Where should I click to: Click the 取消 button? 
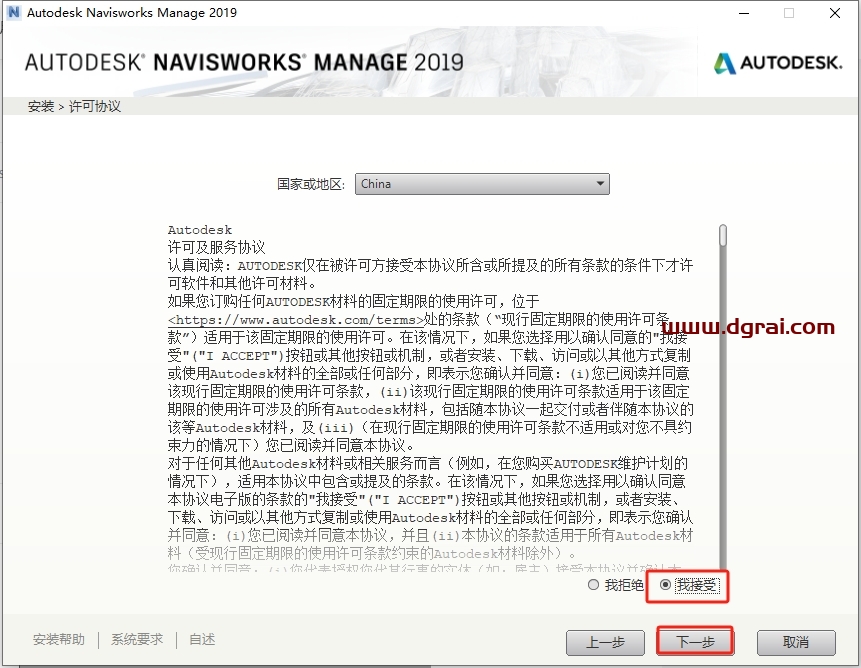coord(796,642)
